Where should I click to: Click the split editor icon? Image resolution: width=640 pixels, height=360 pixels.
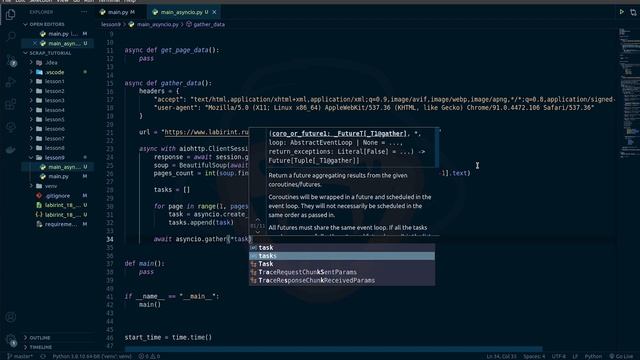click(633, 12)
